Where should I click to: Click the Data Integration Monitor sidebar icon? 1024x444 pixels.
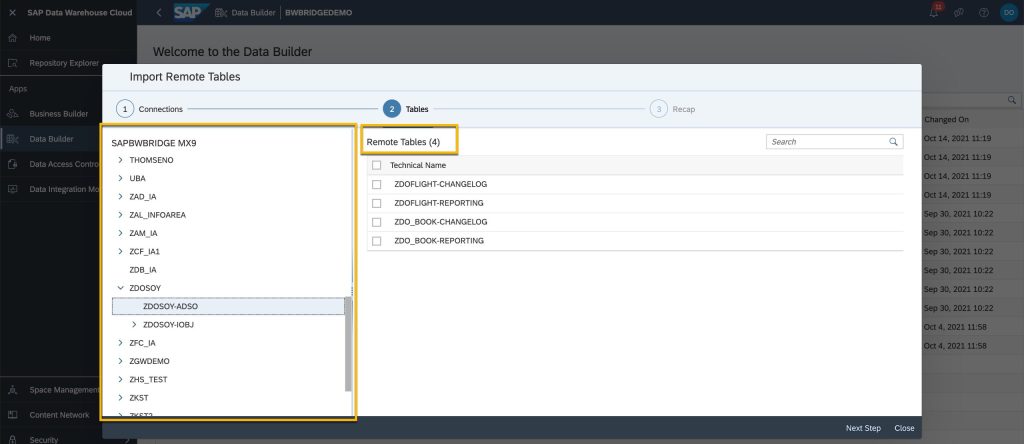tap(12, 189)
